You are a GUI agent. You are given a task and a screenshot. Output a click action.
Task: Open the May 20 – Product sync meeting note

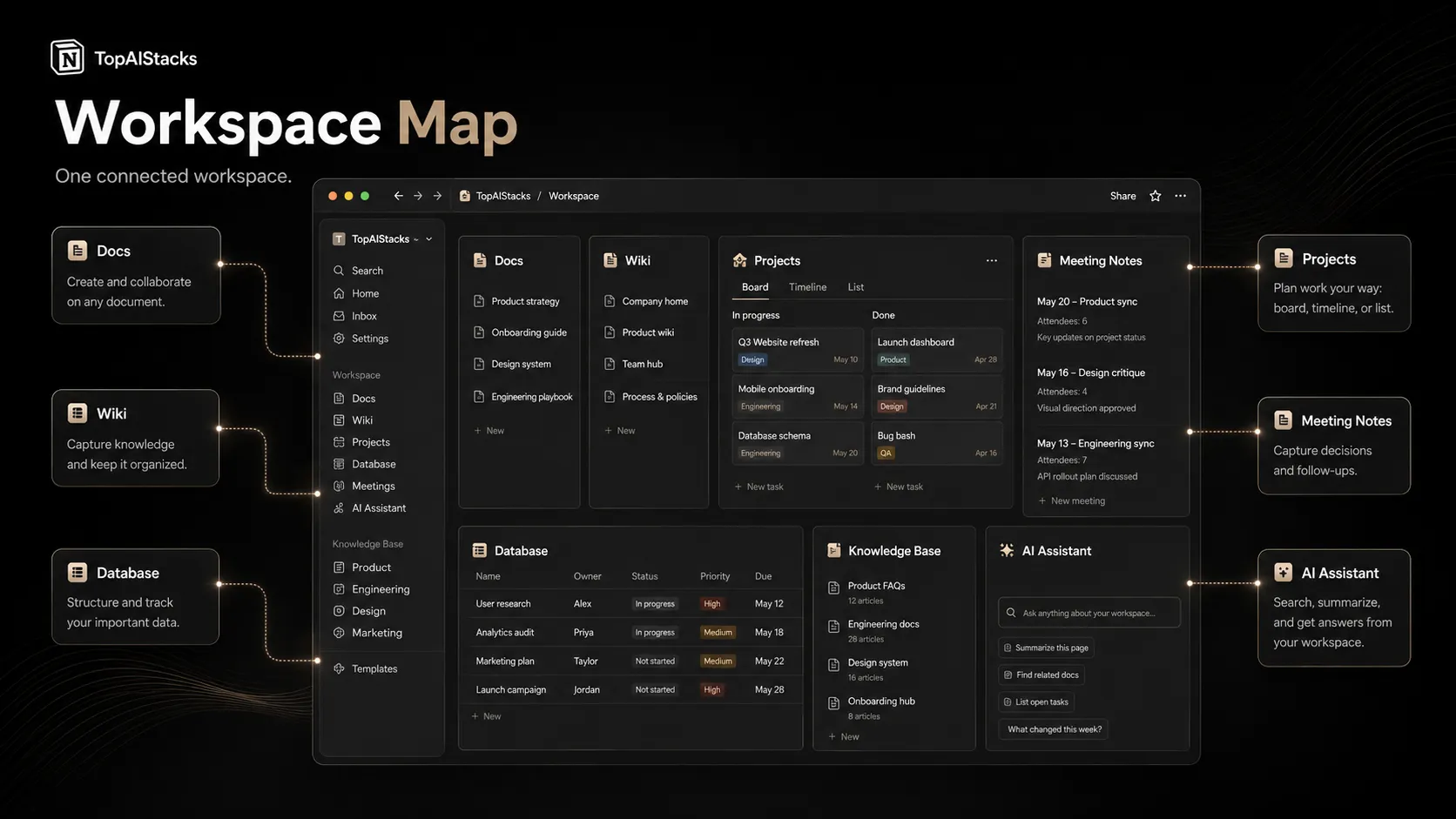[x=1087, y=302]
